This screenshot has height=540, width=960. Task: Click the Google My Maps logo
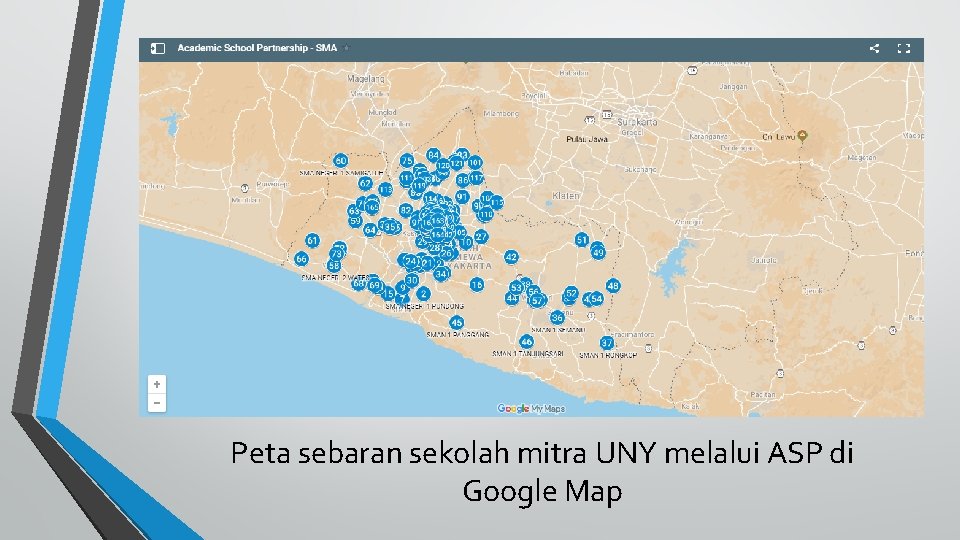tap(531, 408)
